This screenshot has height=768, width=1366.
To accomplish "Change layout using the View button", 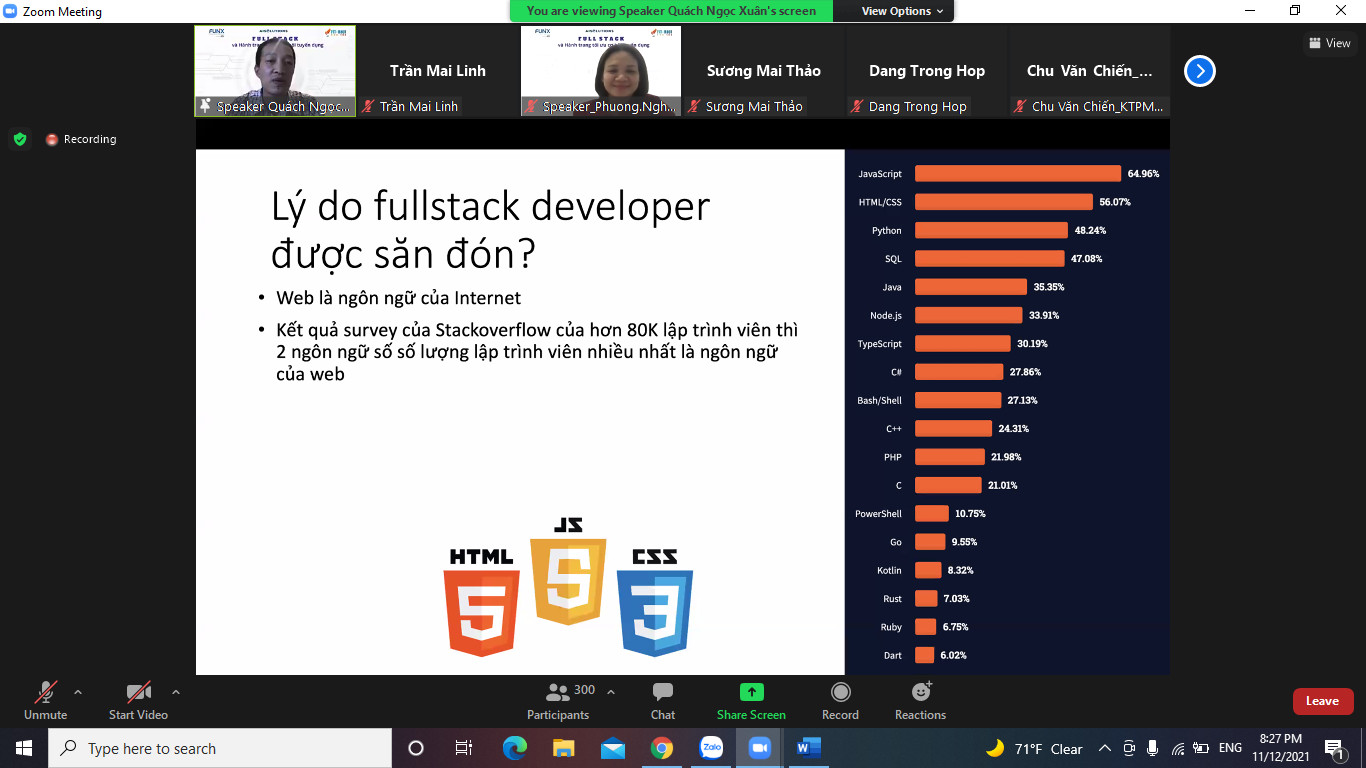I will (1329, 43).
